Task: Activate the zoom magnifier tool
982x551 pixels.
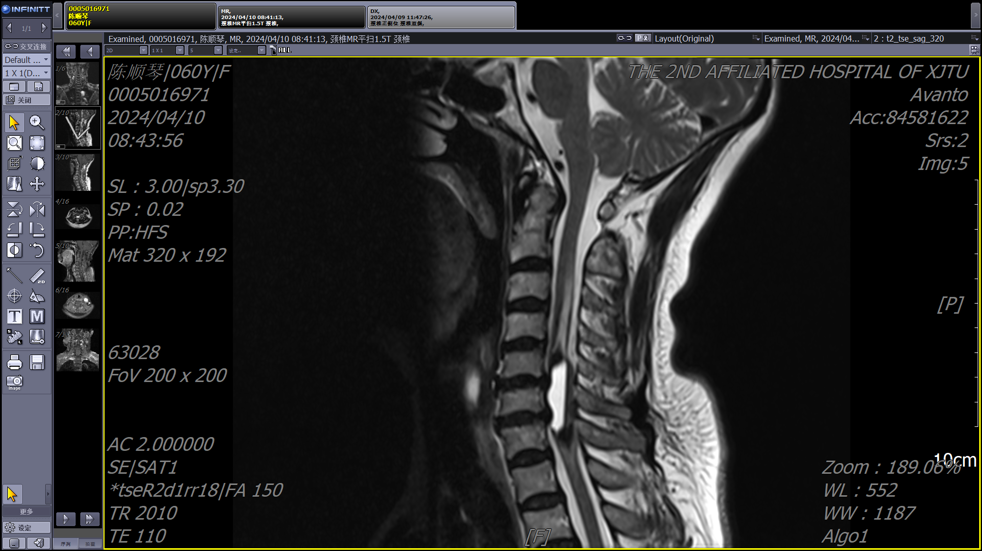Action: pos(37,122)
